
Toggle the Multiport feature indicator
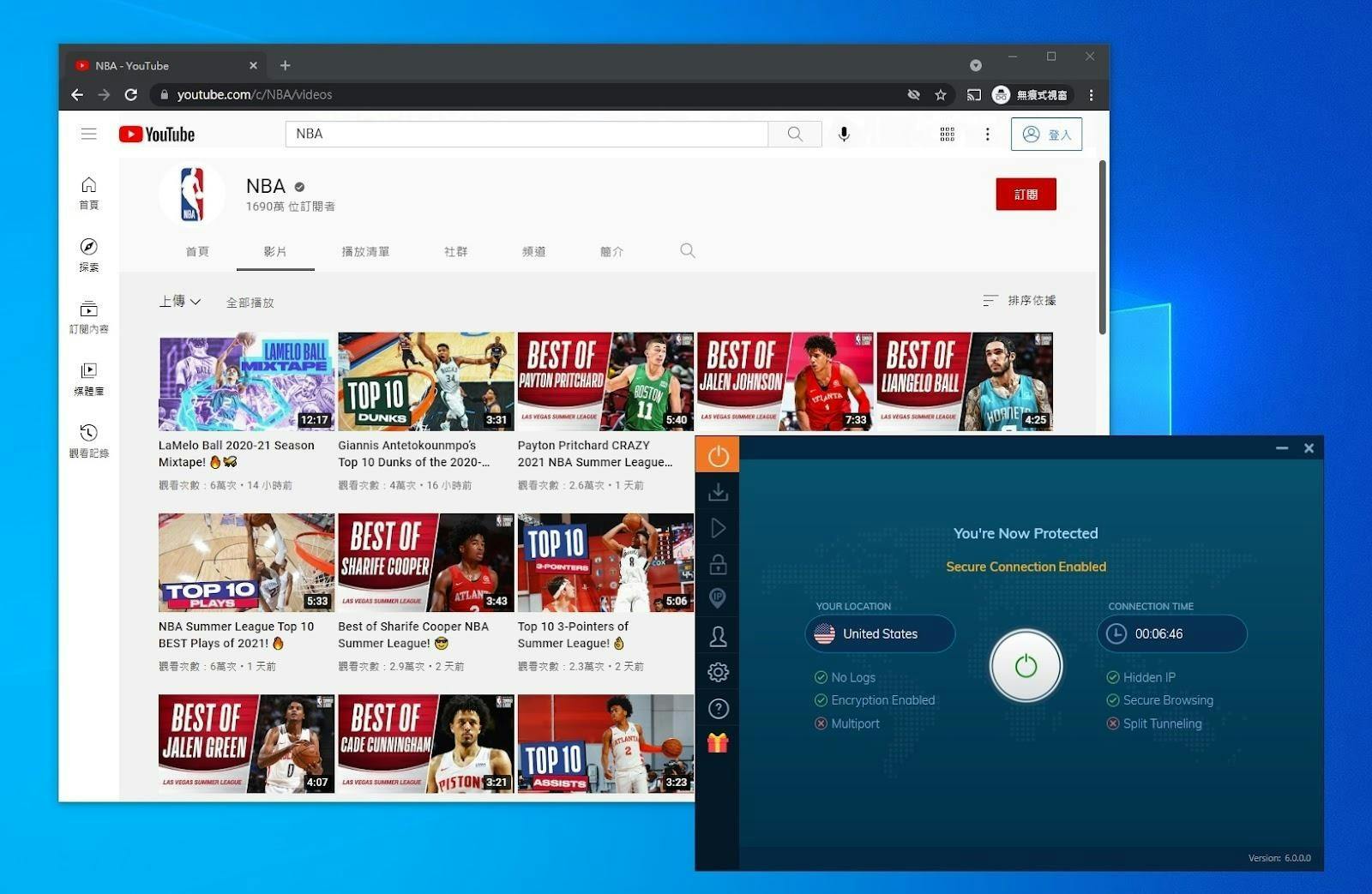(x=821, y=723)
